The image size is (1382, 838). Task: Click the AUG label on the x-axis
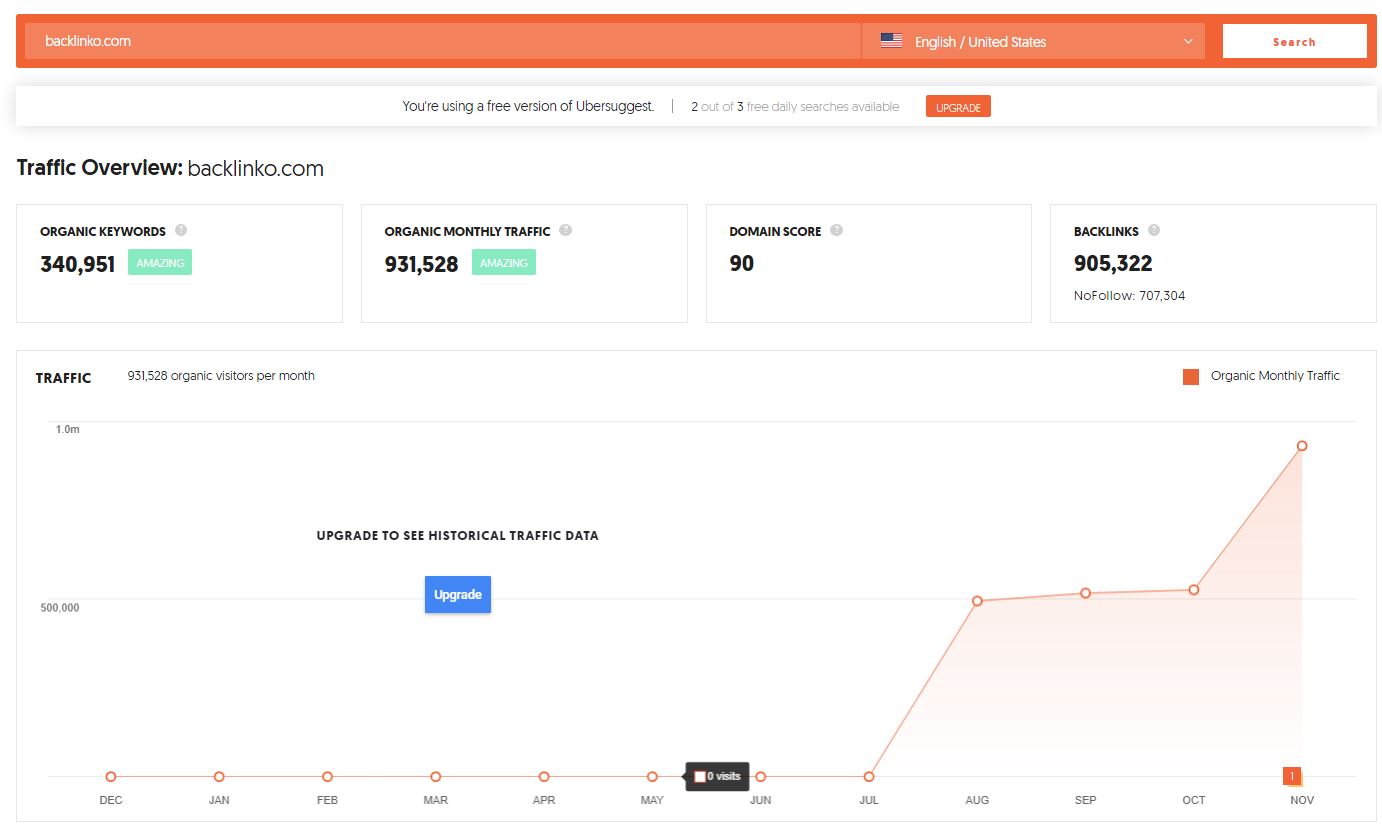coord(977,800)
